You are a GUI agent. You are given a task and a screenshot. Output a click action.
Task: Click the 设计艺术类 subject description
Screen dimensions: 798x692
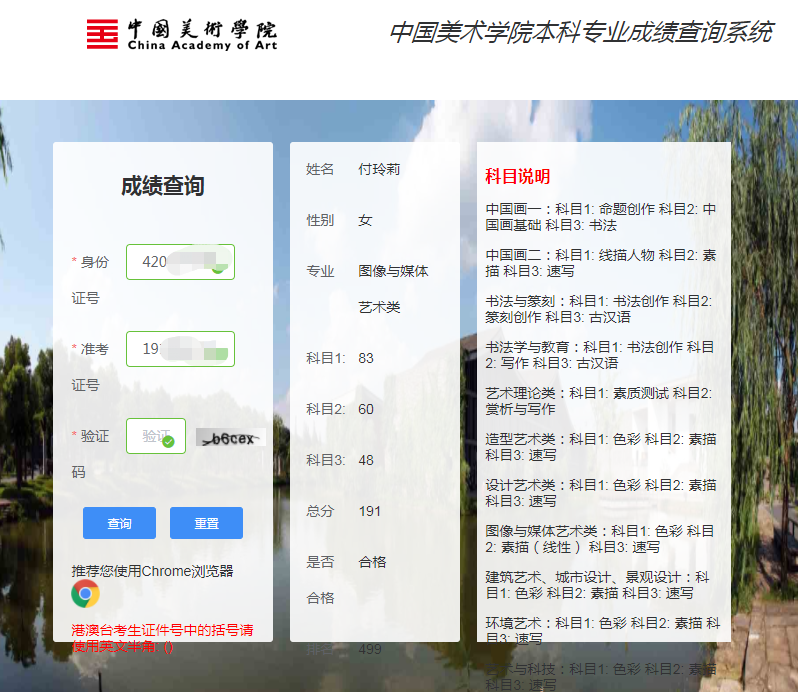(601, 493)
